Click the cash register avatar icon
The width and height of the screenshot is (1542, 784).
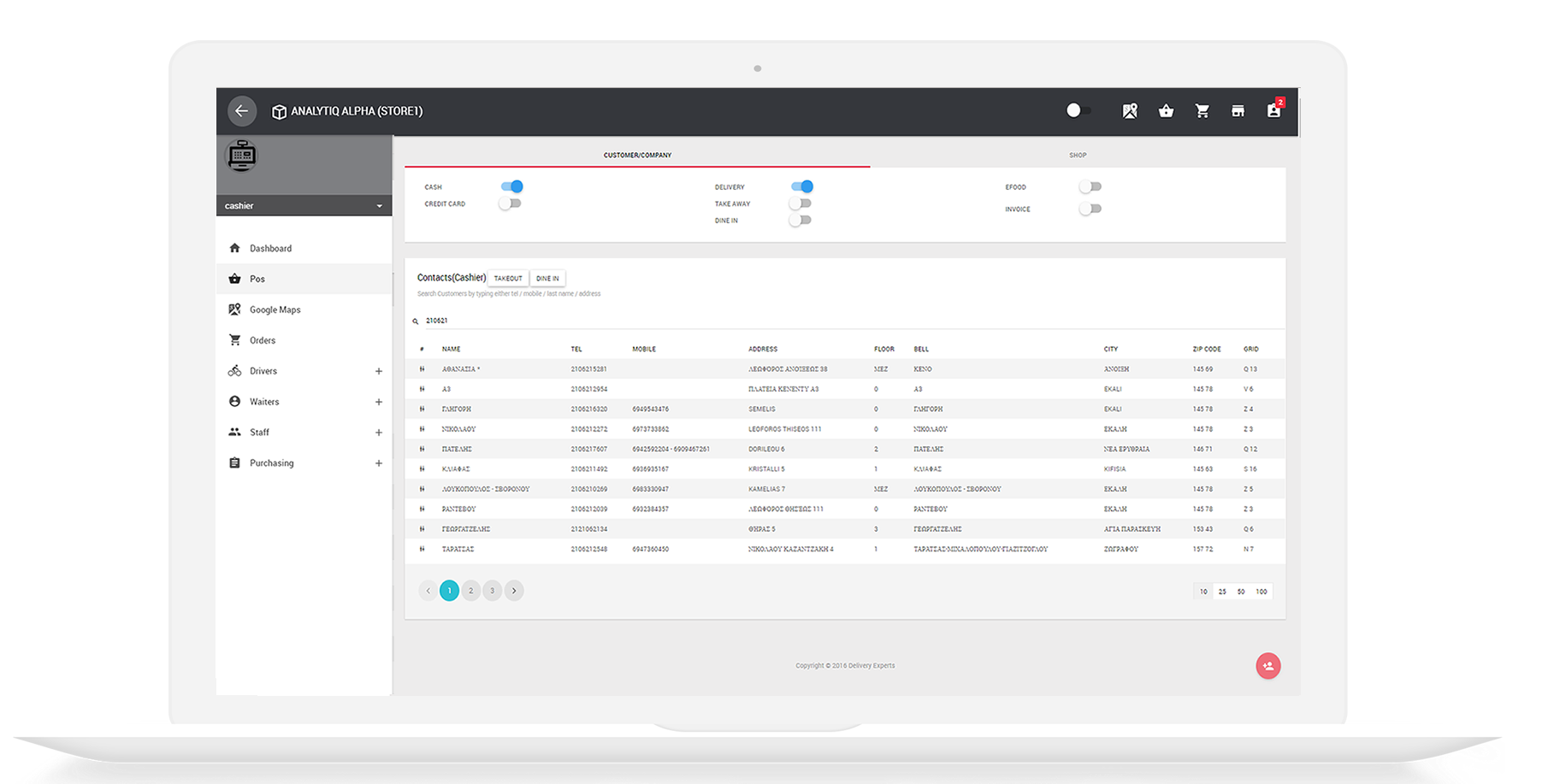(x=242, y=156)
